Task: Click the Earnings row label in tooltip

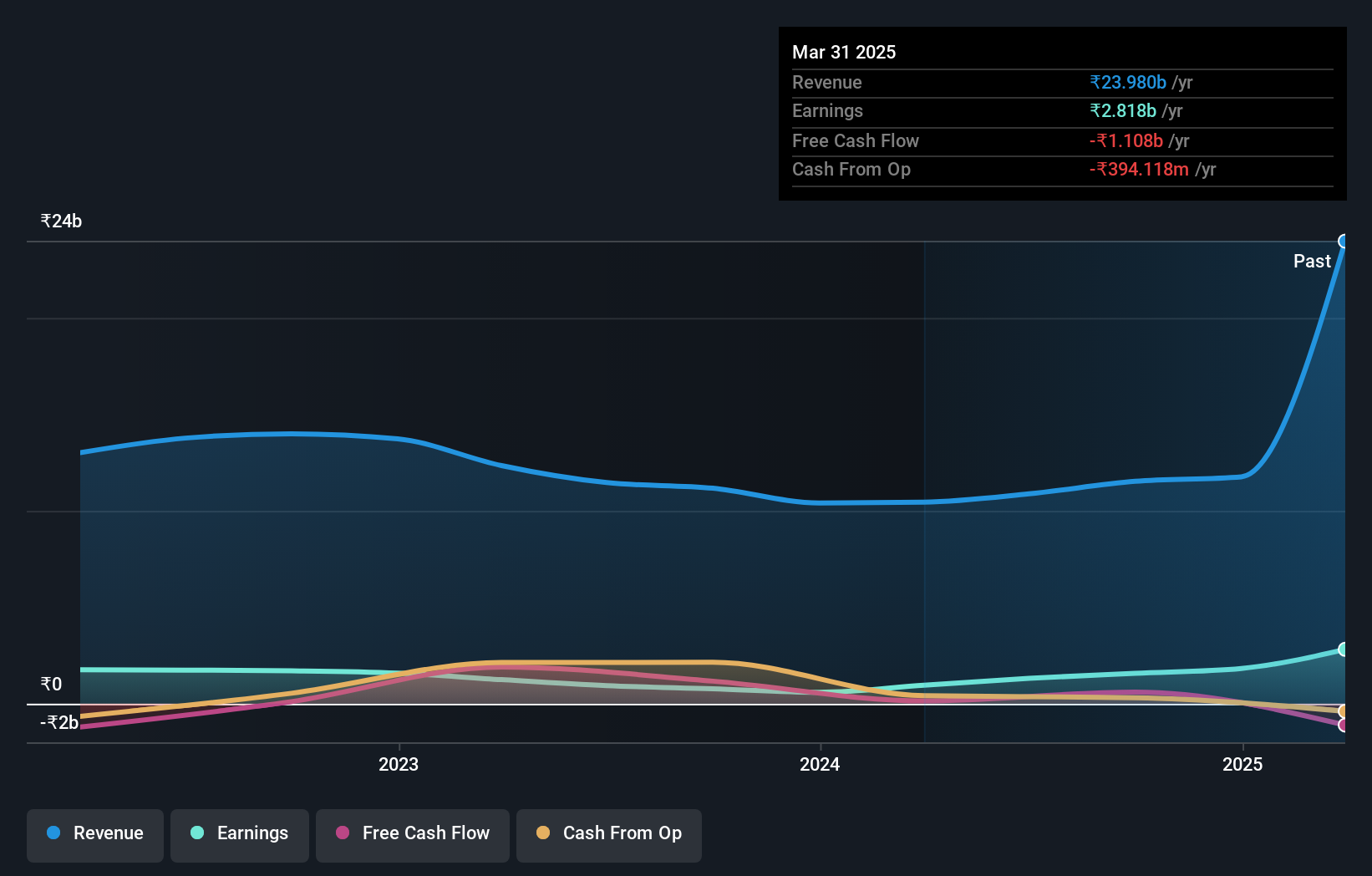Action: point(827,110)
